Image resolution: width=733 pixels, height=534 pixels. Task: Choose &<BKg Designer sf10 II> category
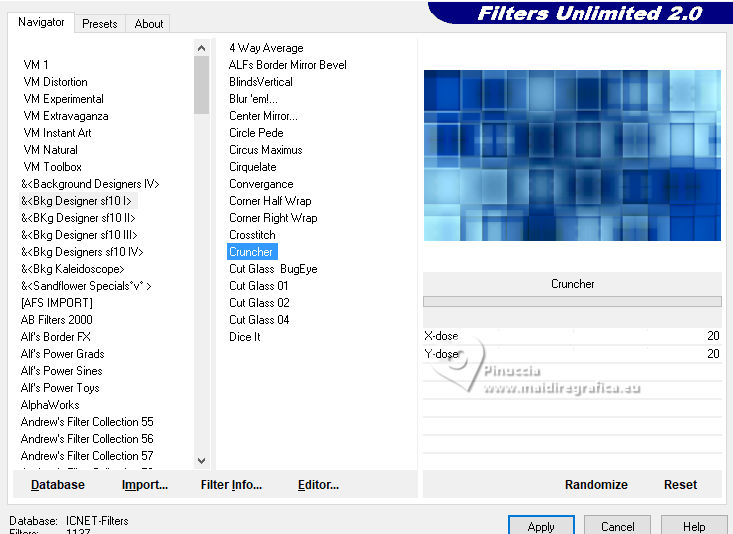[x=78, y=218]
